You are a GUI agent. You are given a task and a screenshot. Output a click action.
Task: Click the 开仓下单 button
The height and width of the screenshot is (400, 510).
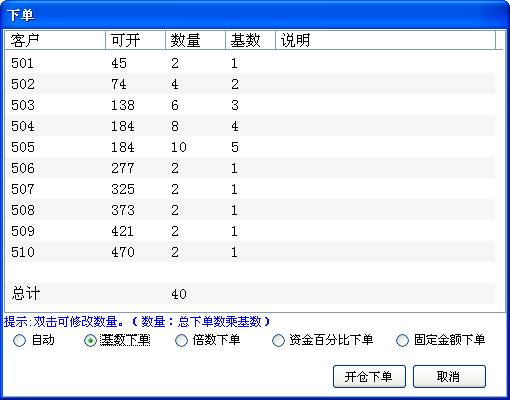[369, 376]
